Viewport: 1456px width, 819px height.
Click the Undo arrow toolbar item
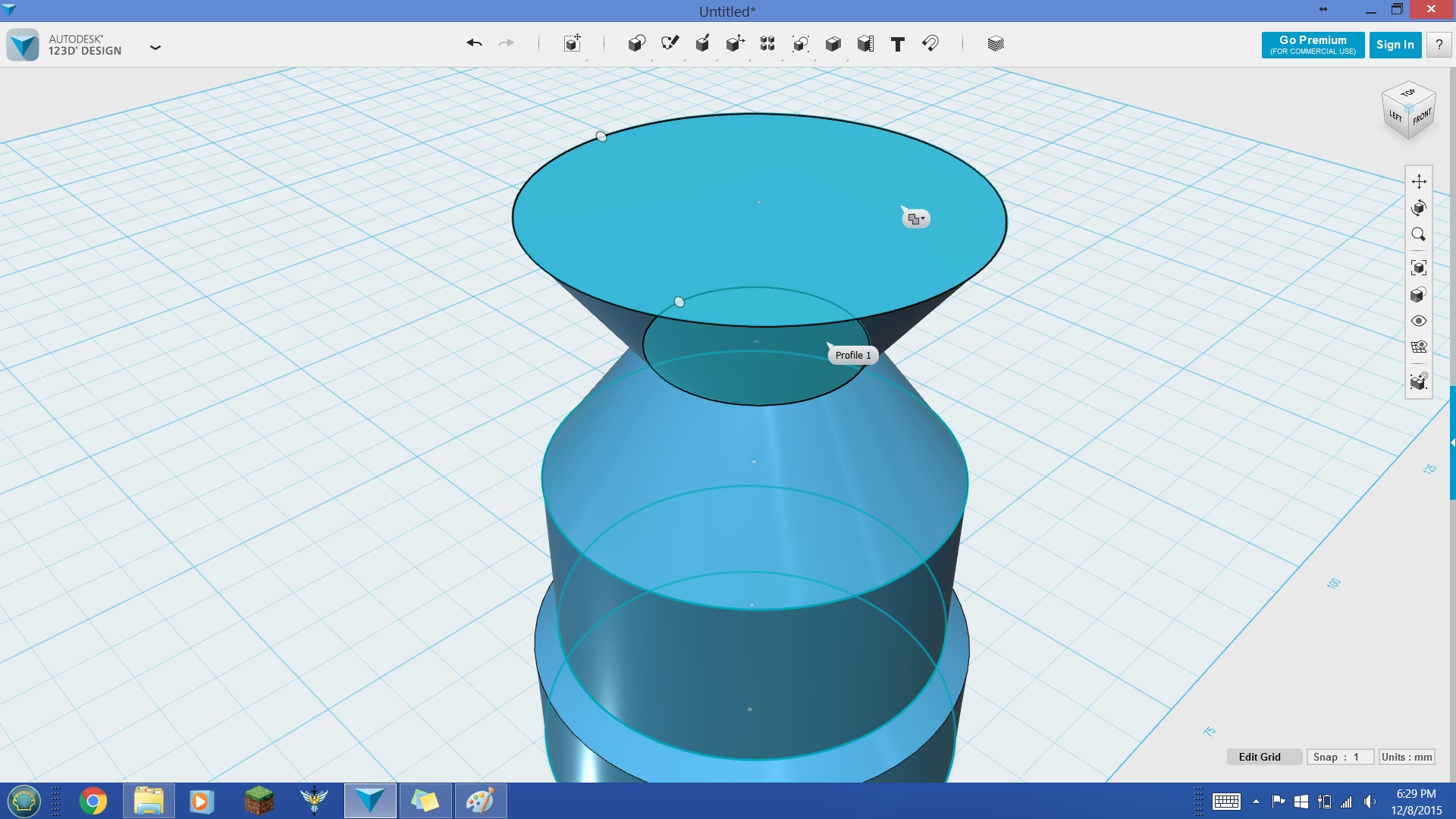(474, 44)
